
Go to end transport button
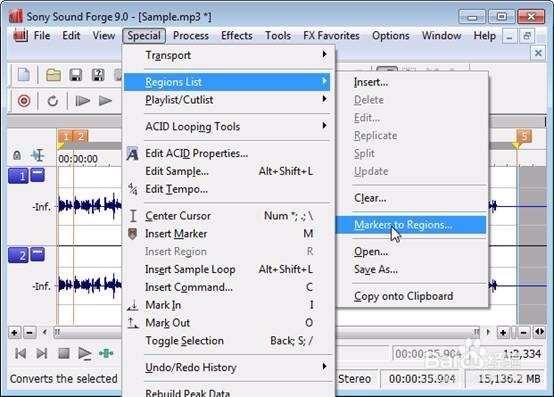(42, 353)
